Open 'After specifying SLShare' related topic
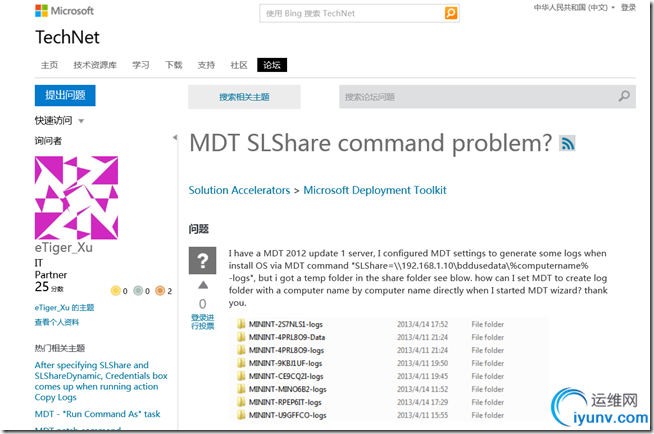Screen dimensions: 654x434 [x=101, y=381]
